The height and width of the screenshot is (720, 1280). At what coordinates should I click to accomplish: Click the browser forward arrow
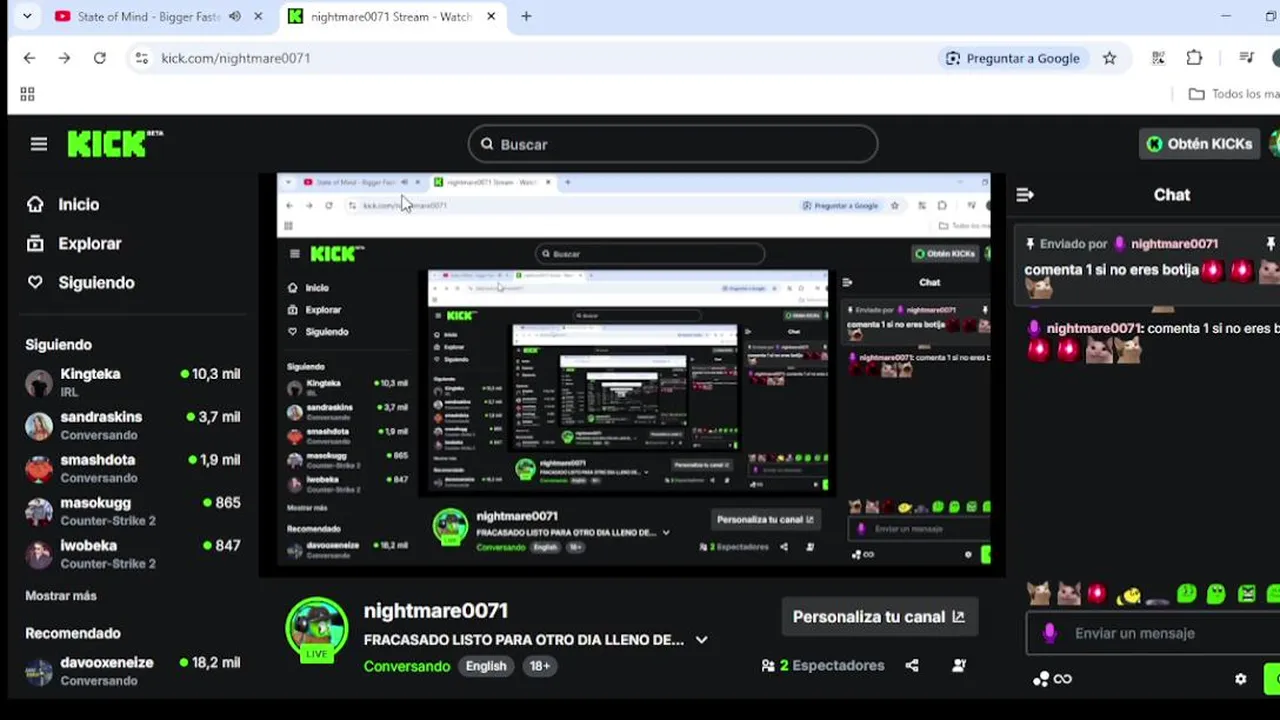point(64,58)
